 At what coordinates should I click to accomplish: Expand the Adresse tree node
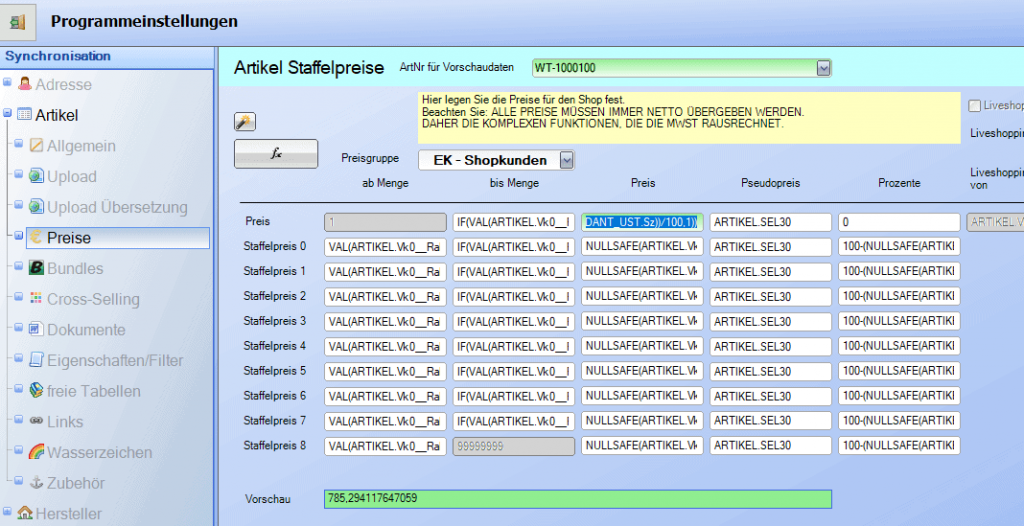(x=8, y=84)
